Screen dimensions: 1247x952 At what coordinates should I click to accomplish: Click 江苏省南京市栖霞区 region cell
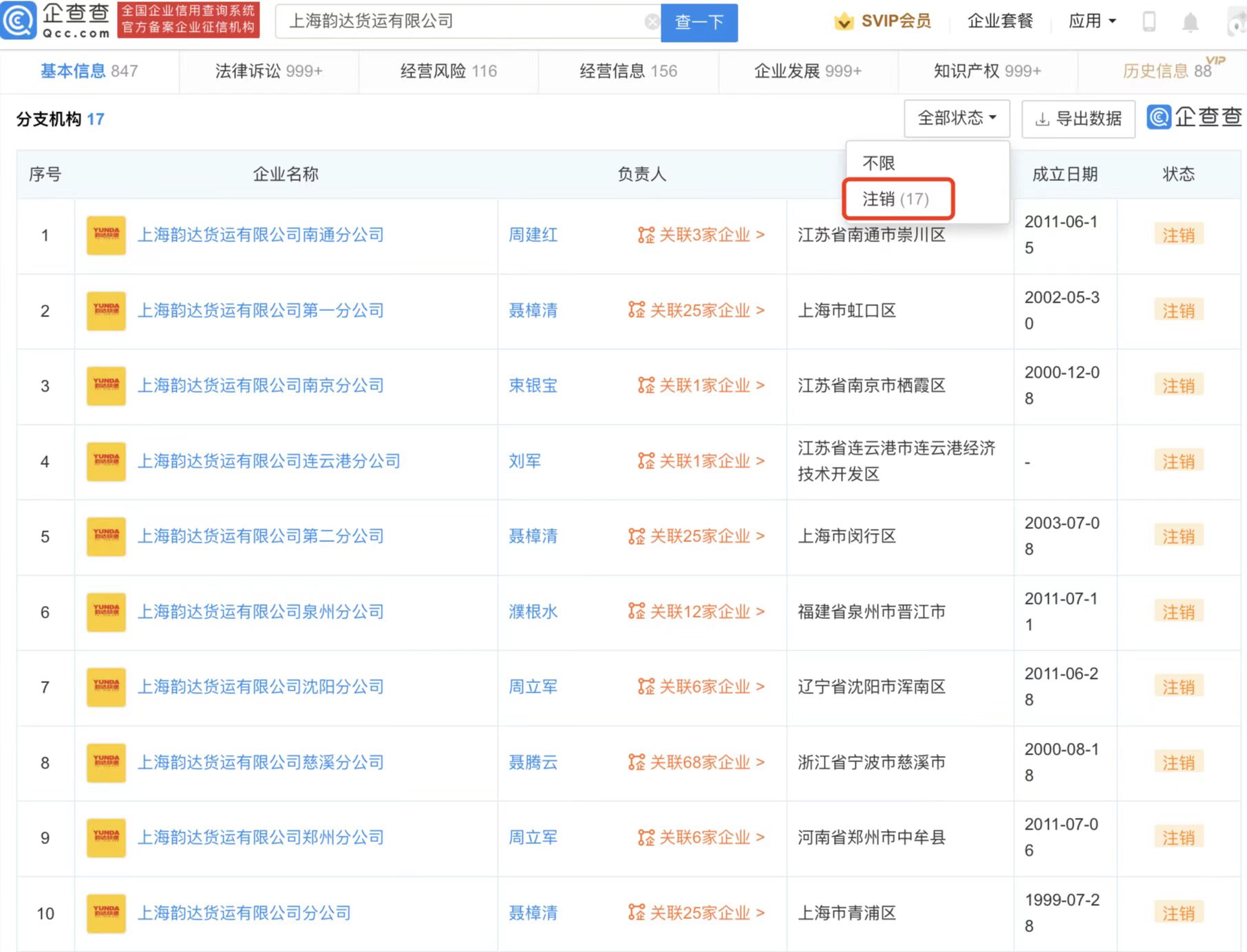click(871, 386)
